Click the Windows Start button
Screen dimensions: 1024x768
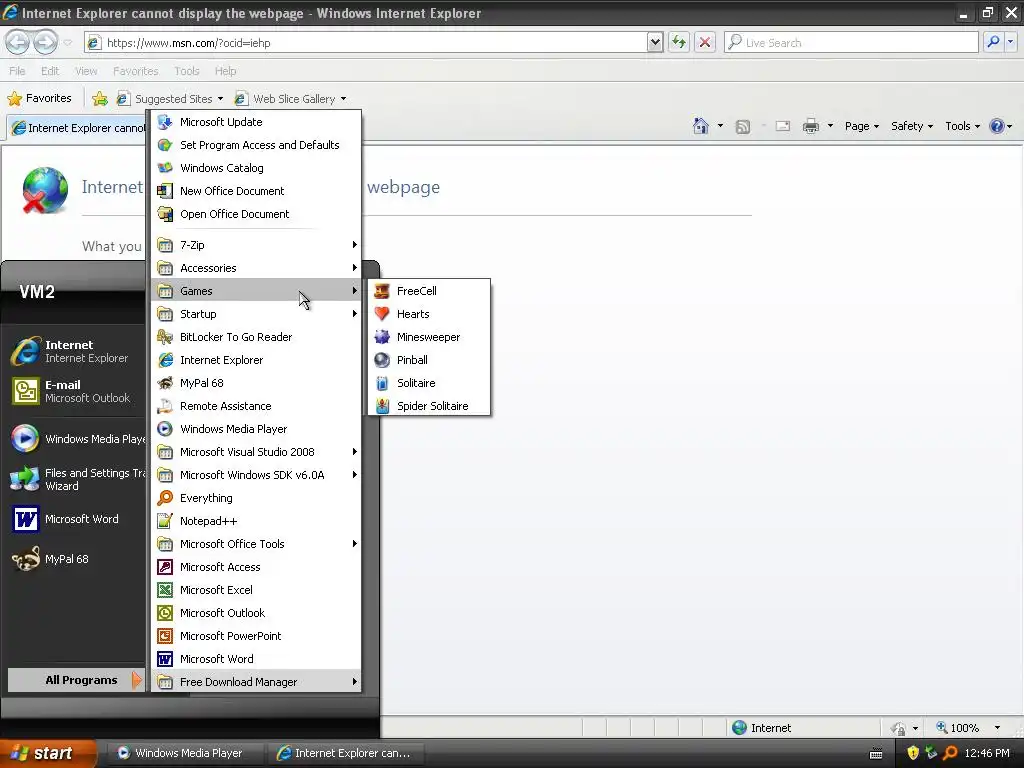coord(48,753)
